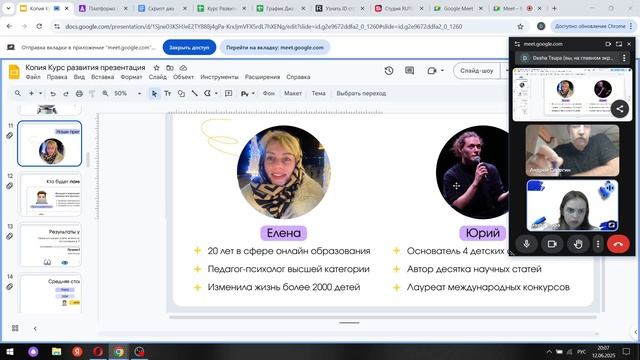
Task: Open new slide dropdown arrow
Action: click(40, 93)
